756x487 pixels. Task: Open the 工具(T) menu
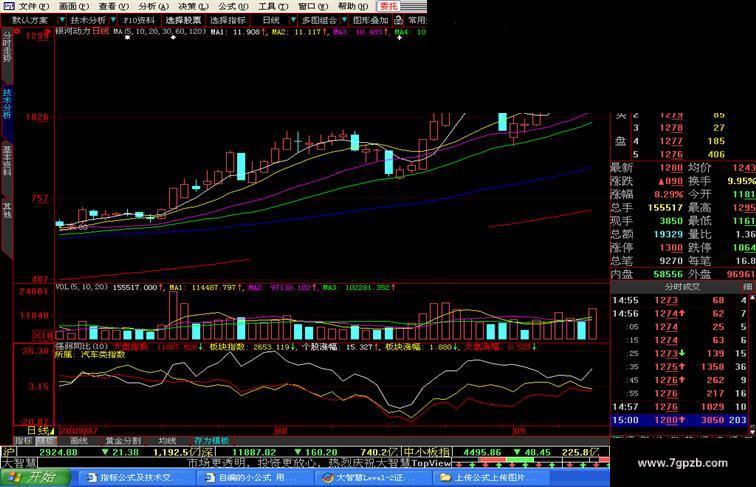[x=273, y=6]
